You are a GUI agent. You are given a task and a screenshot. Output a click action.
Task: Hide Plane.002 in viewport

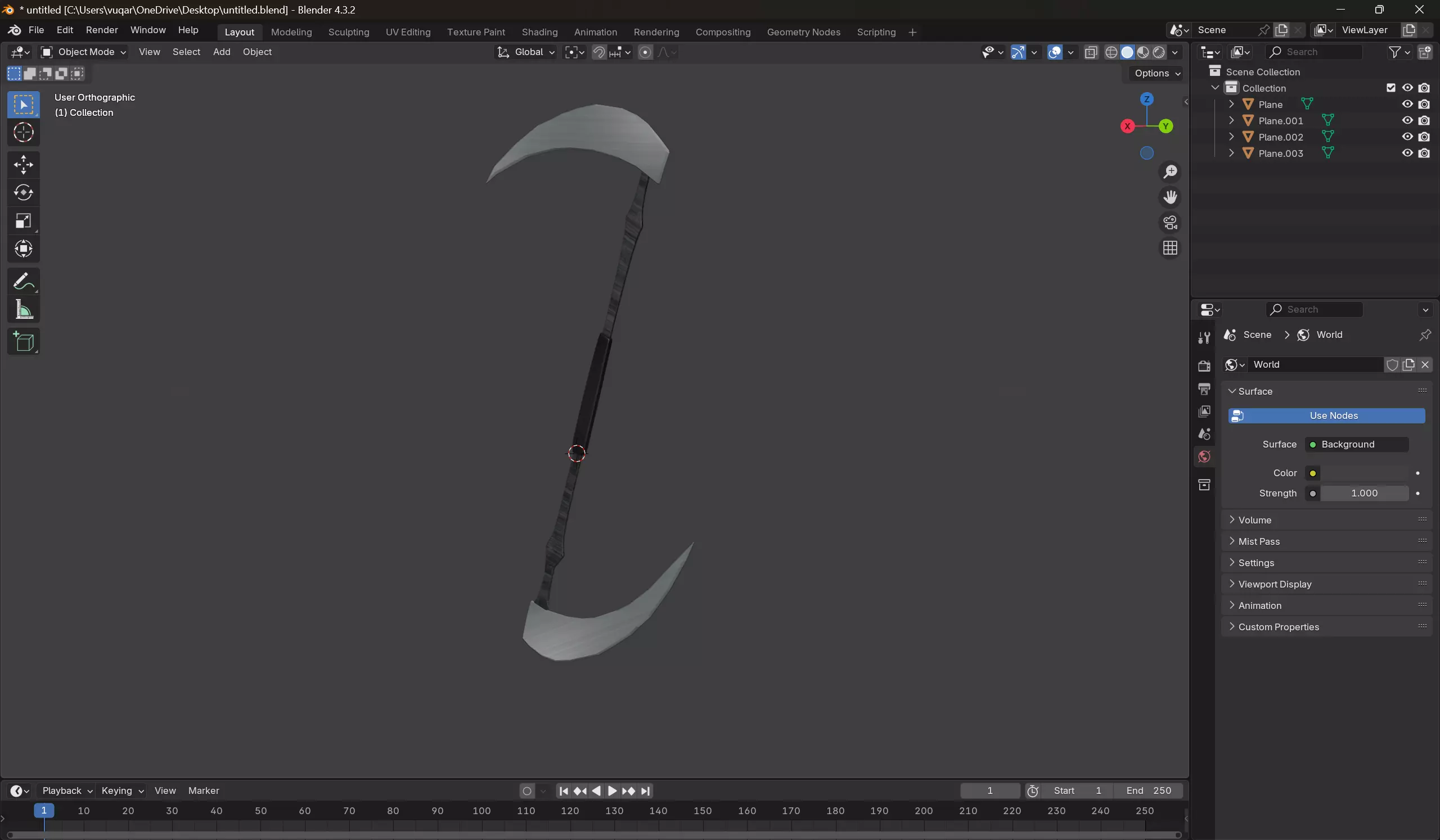[x=1407, y=137]
